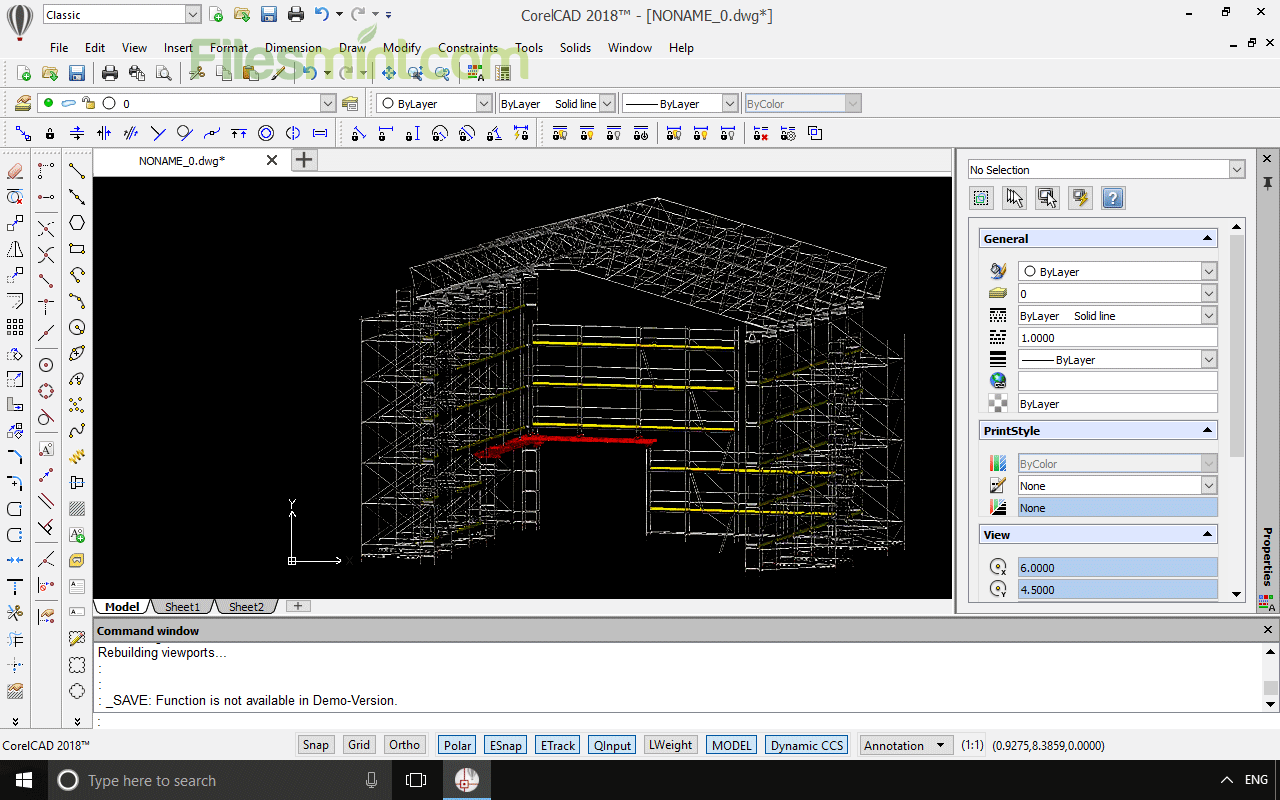Click the lock entity icon in the constraints toolbar

pyautogui.click(x=49, y=132)
